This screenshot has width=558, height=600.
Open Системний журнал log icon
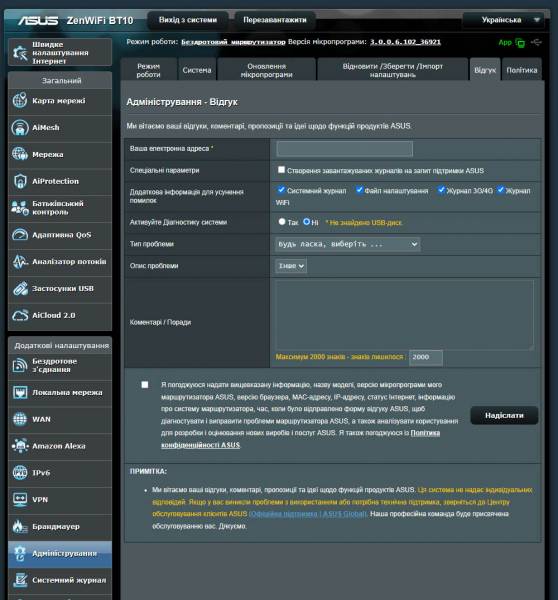coord(20,580)
